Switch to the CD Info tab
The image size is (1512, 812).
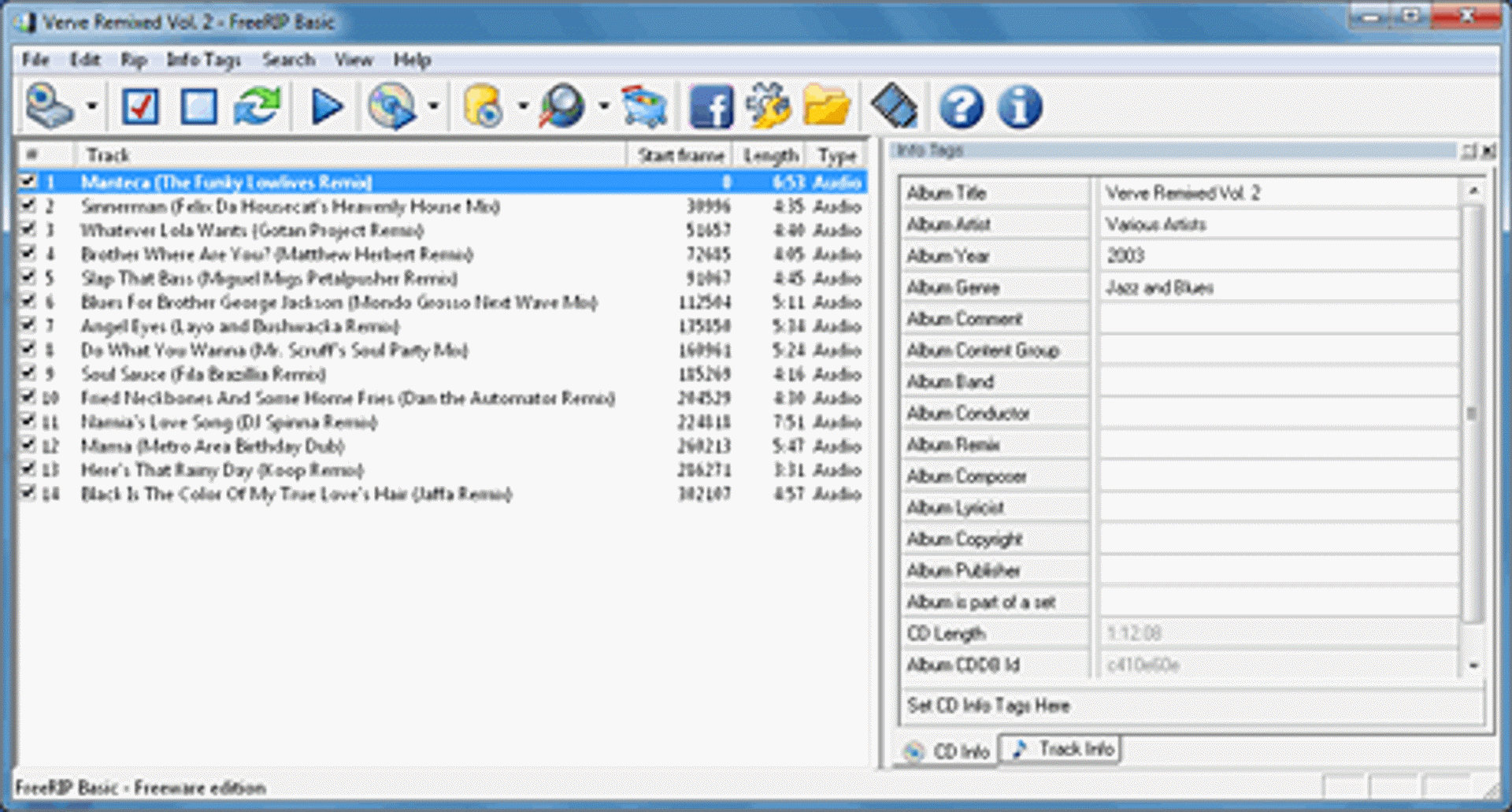click(x=947, y=751)
